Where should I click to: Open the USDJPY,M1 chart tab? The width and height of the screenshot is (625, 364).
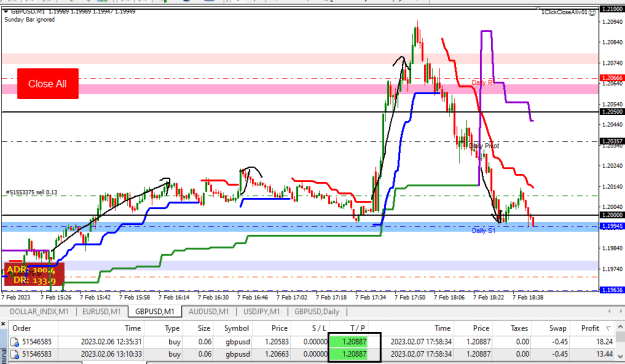click(261, 311)
